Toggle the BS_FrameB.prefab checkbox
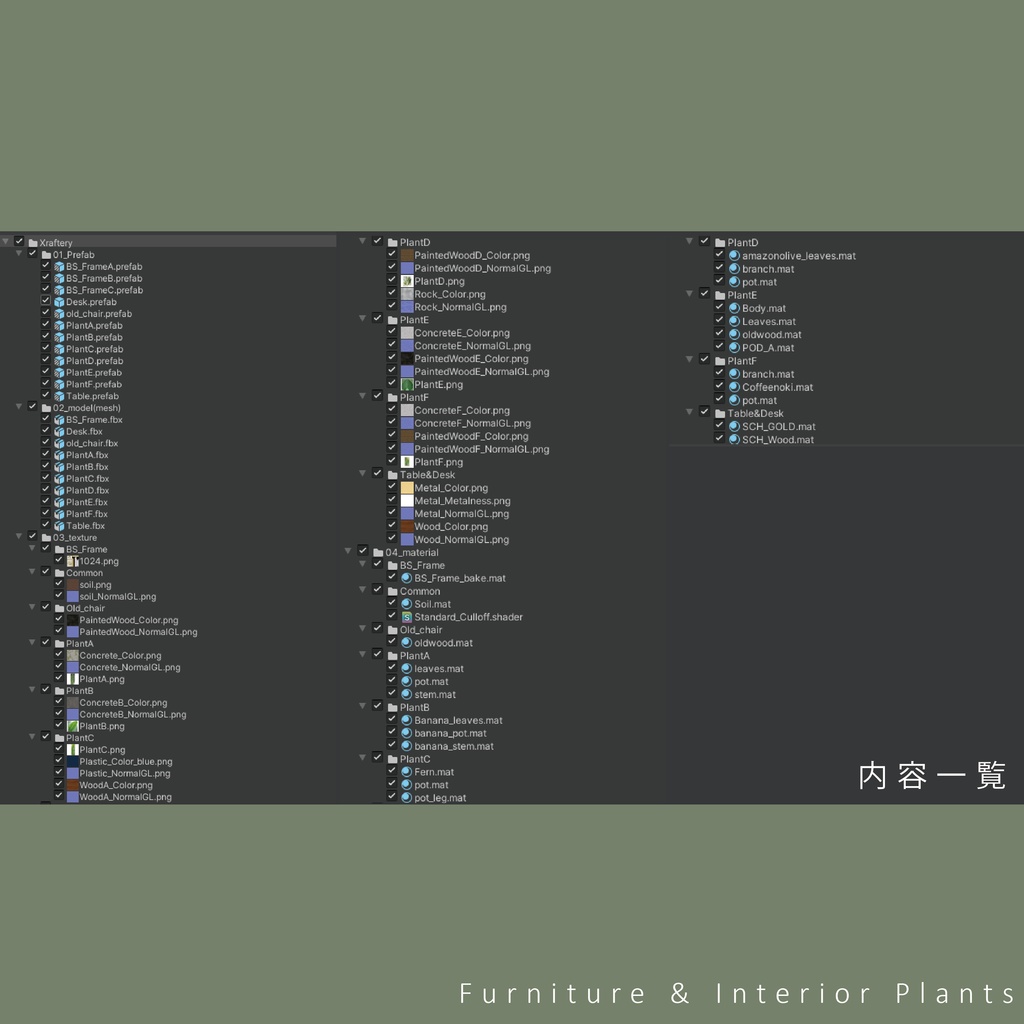 pyautogui.click(x=46, y=278)
